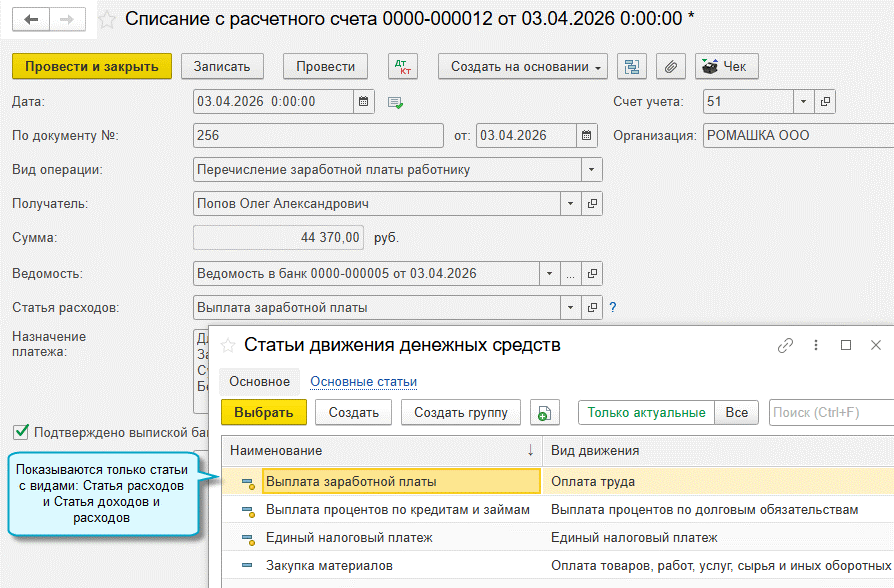Open attached files paperclip icon

(671, 67)
